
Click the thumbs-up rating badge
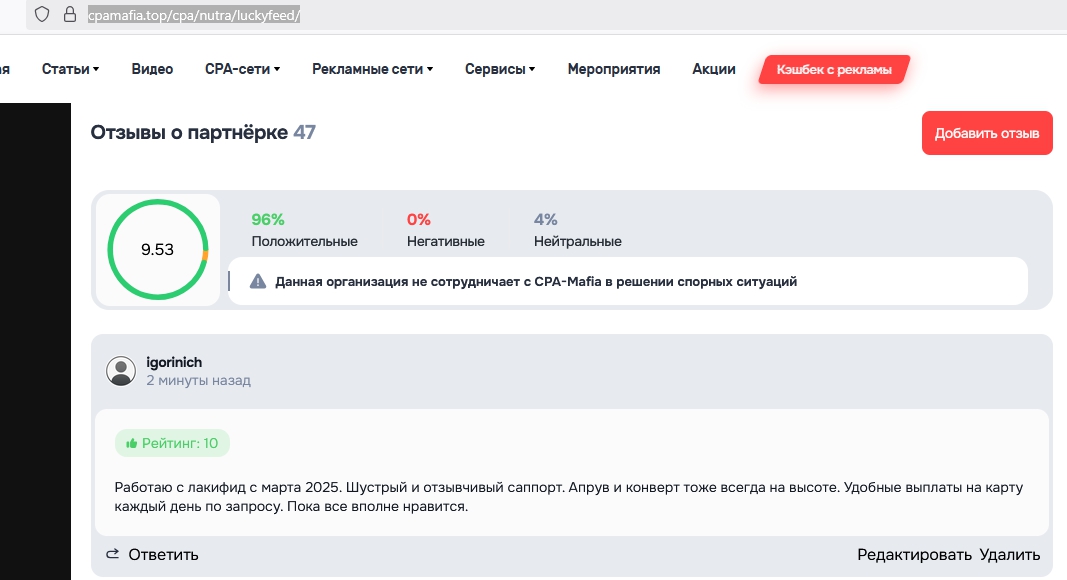pyautogui.click(x=172, y=443)
